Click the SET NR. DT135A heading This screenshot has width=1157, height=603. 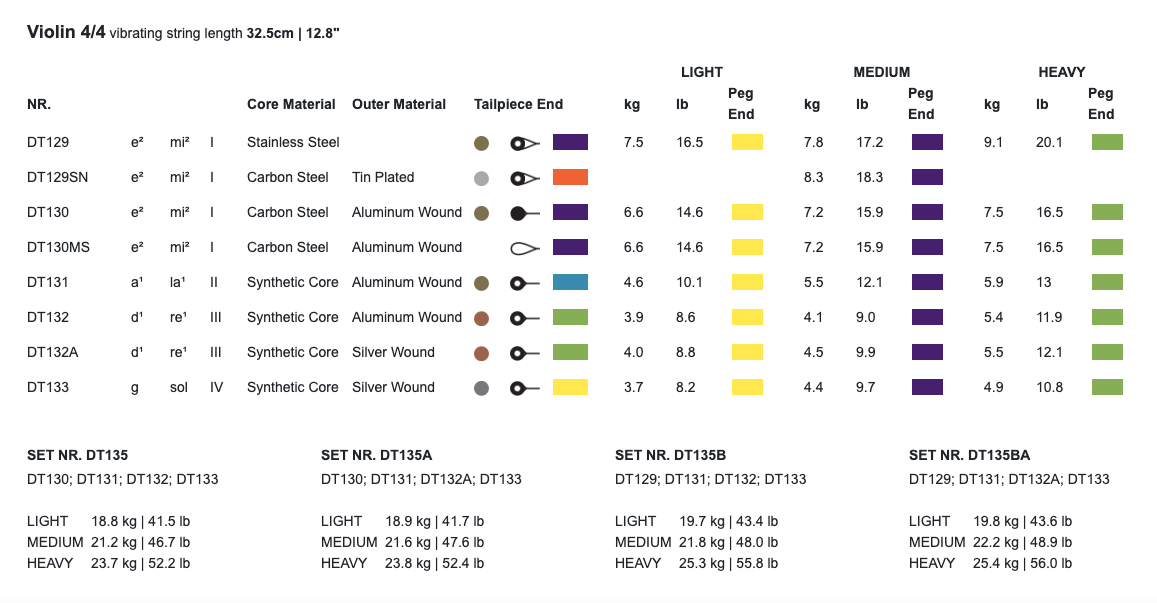click(x=376, y=455)
